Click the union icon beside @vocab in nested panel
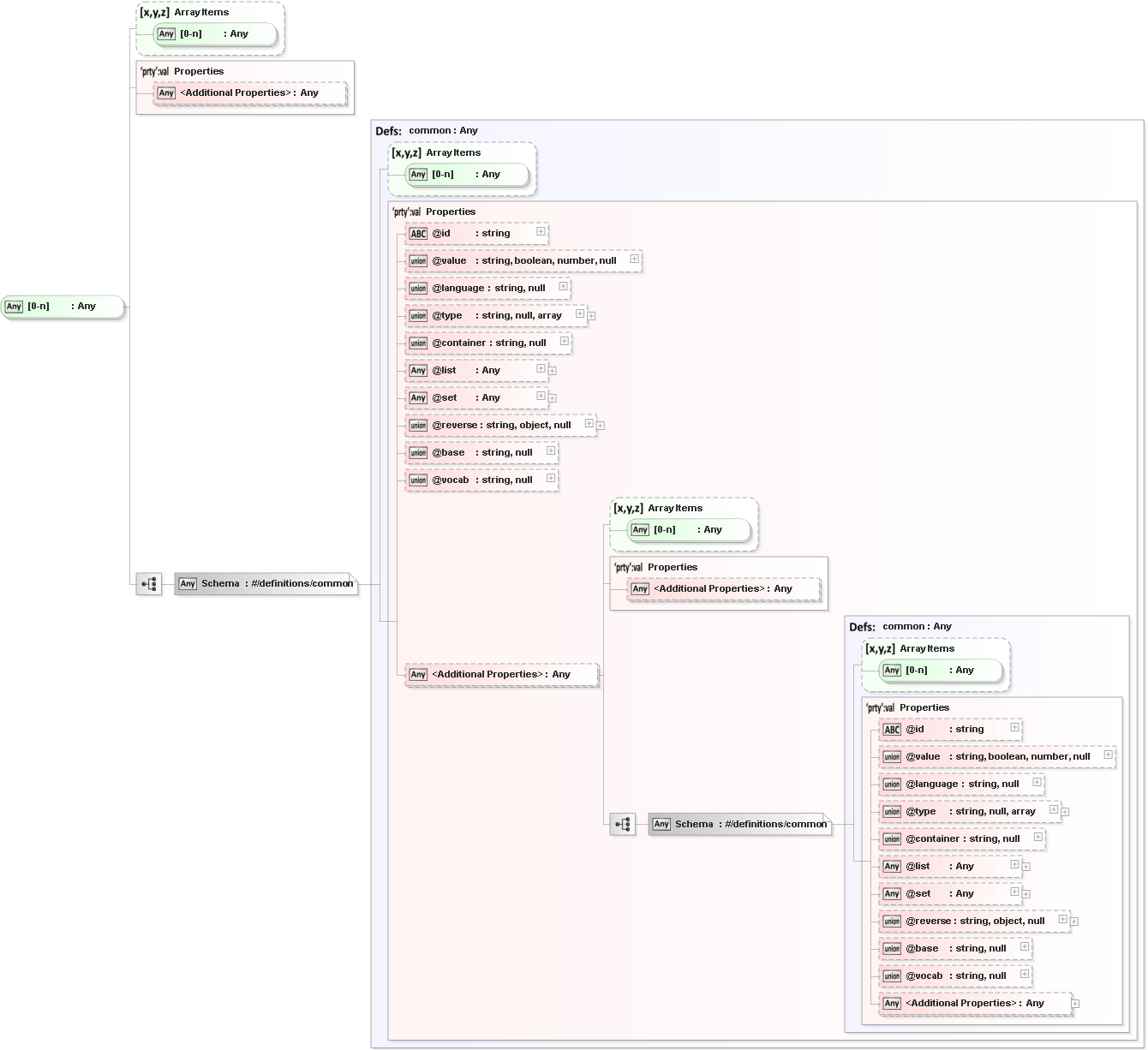 coord(891,975)
